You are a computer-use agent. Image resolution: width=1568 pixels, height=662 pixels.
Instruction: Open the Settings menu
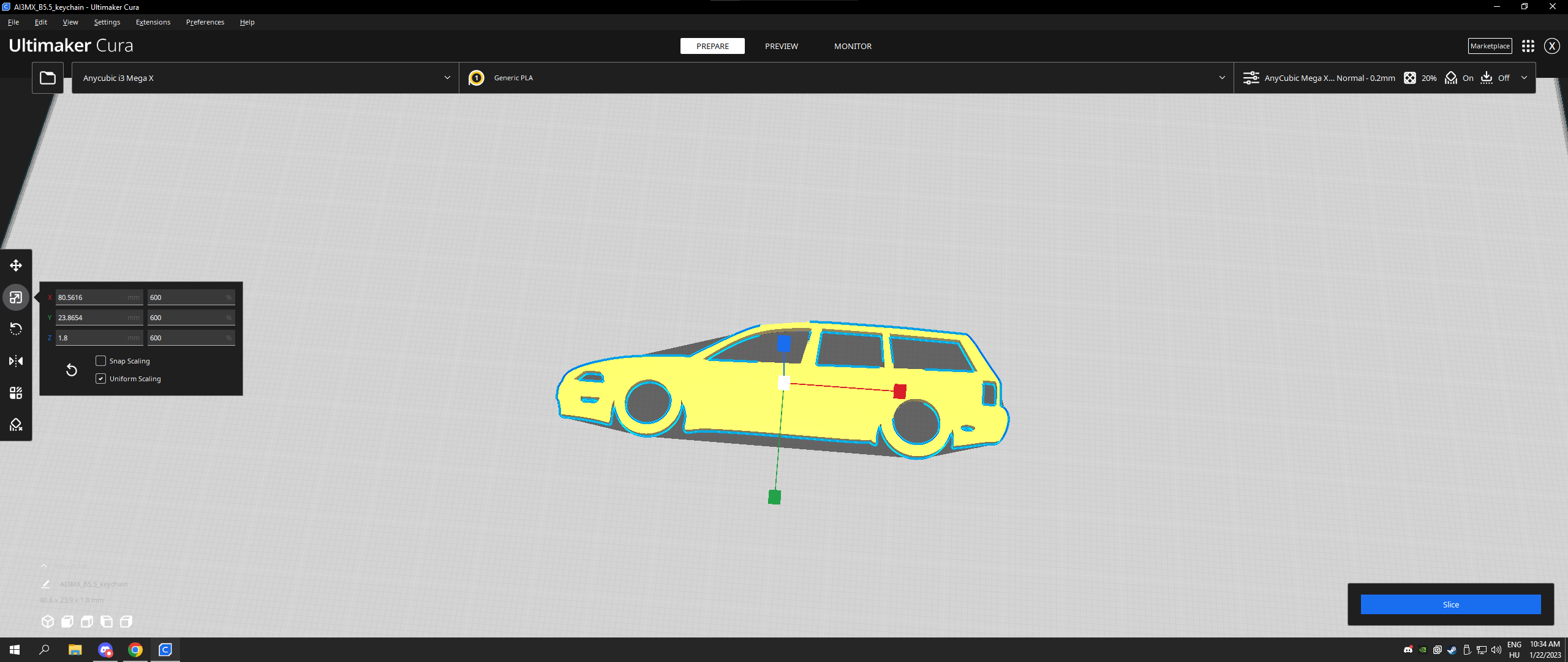tap(107, 22)
